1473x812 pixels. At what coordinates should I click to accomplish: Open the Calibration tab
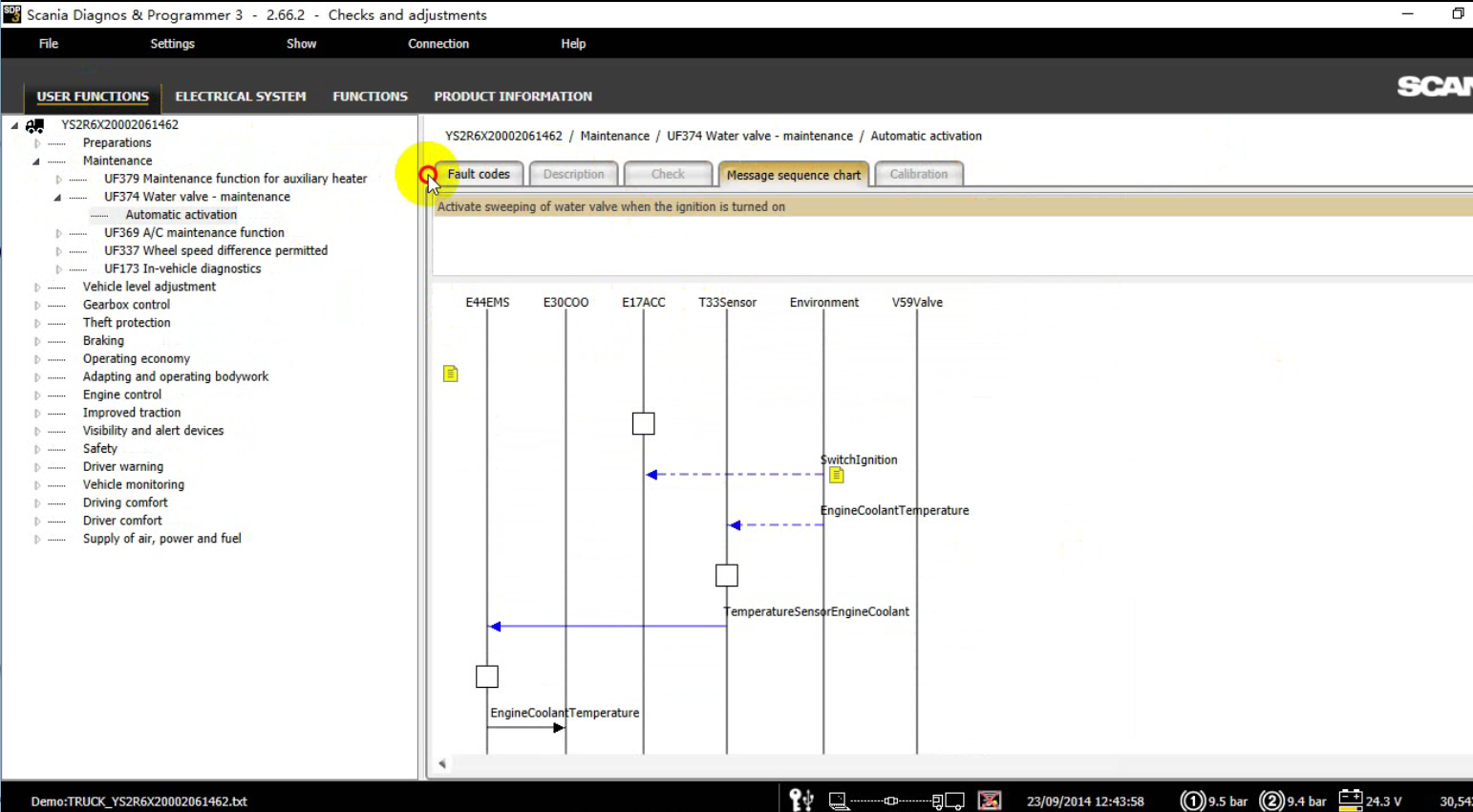[x=919, y=174]
